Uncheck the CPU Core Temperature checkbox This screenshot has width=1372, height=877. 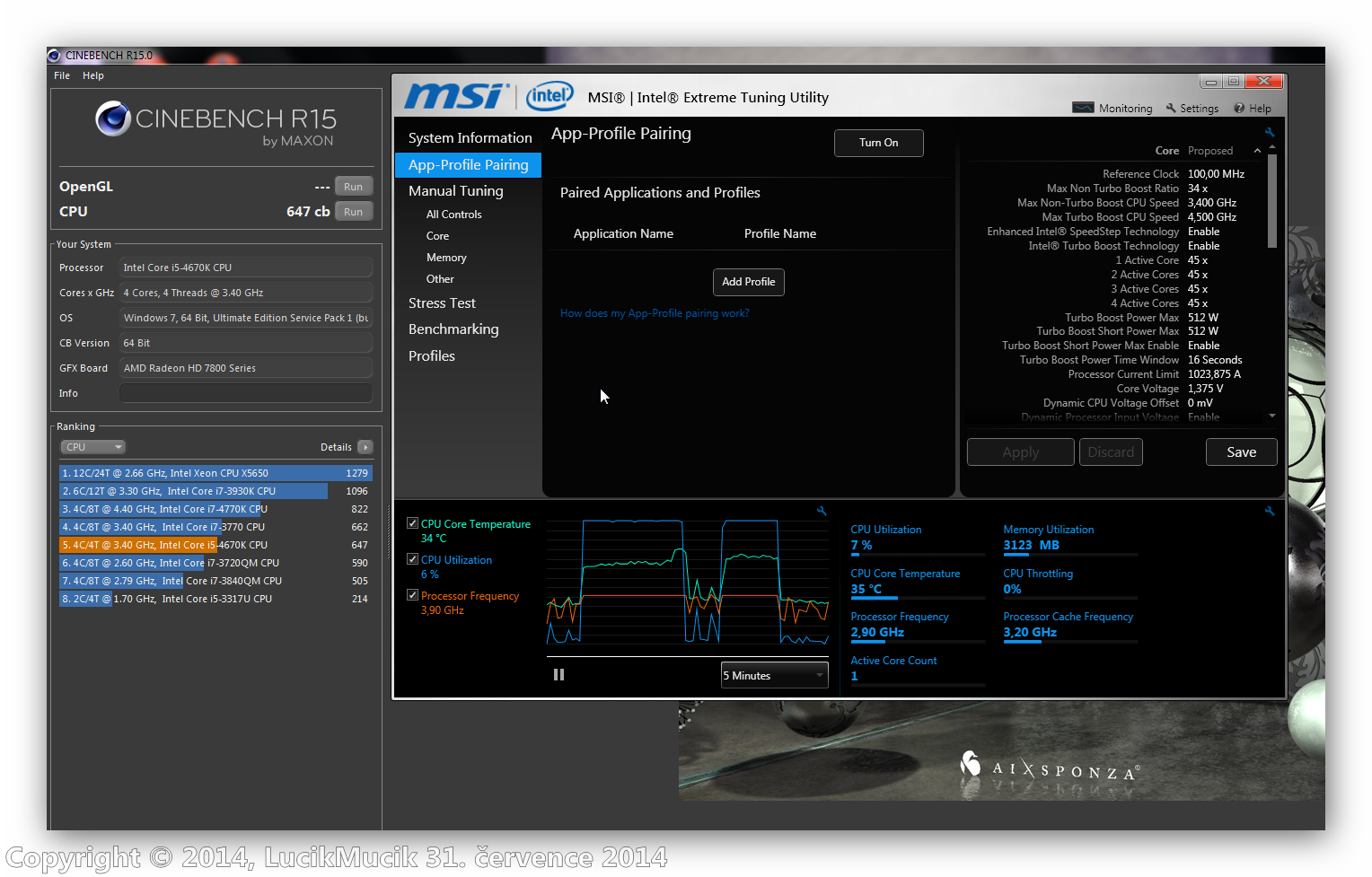[x=413, y=523]
